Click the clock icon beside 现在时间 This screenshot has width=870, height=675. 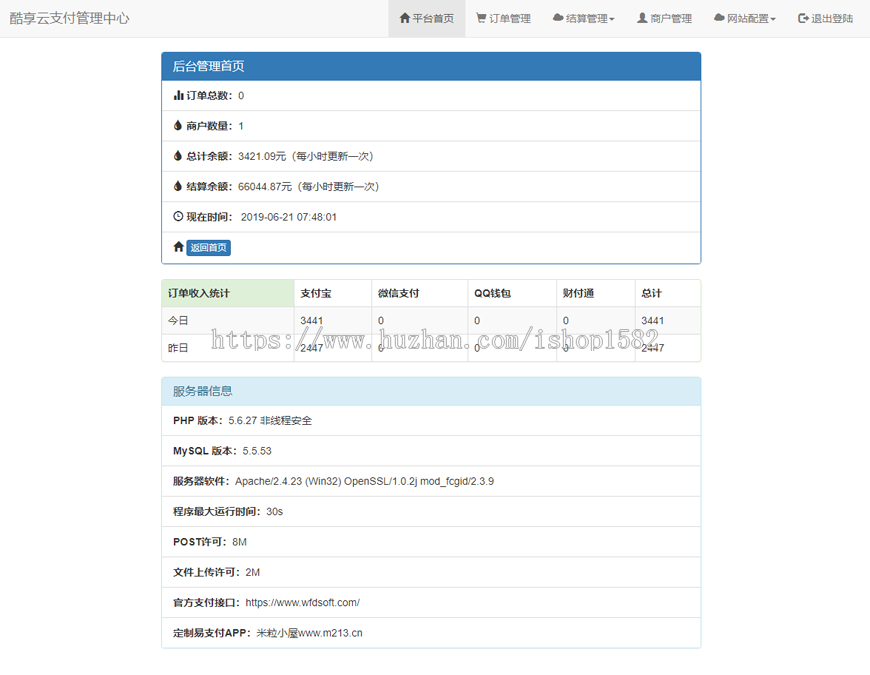point(178,216)
